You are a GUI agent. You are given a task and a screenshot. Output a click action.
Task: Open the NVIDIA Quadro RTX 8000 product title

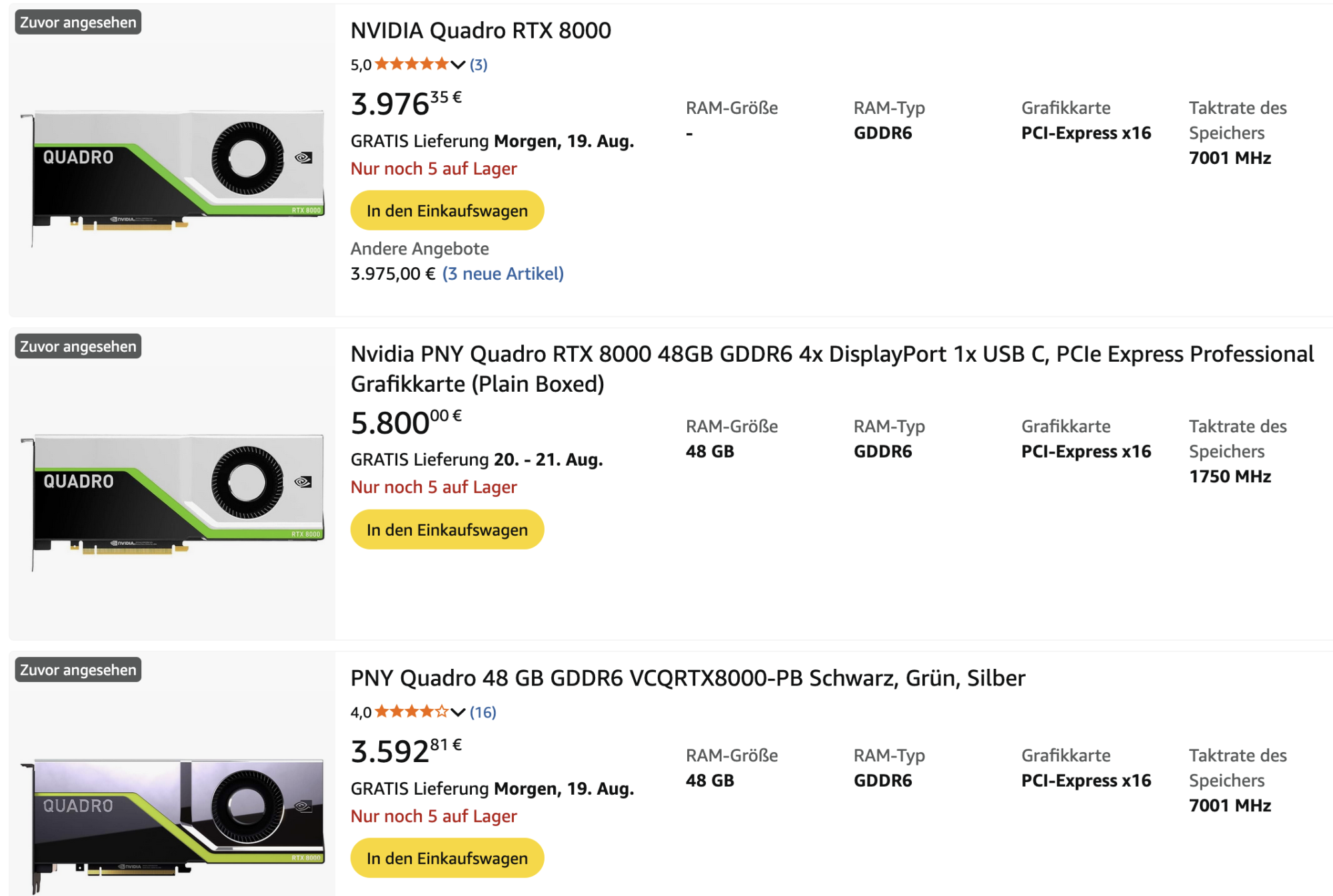pos(481,31)
